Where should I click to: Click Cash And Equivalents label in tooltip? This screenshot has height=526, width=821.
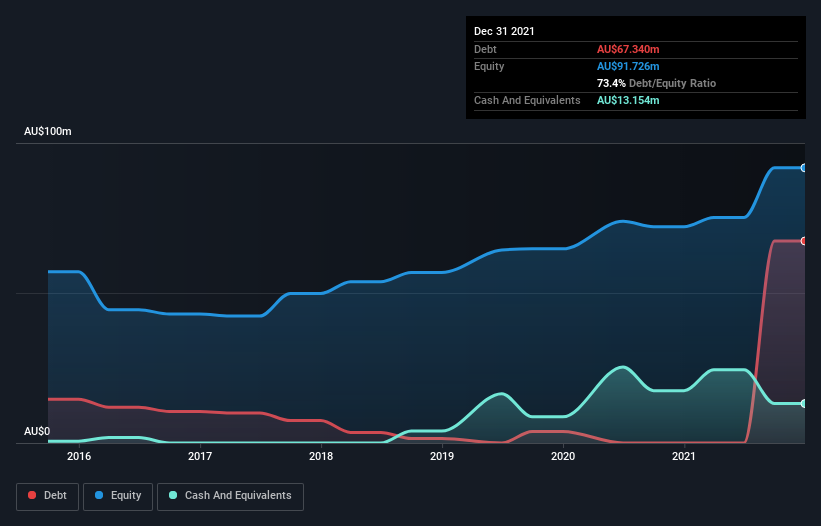[527, 100]
